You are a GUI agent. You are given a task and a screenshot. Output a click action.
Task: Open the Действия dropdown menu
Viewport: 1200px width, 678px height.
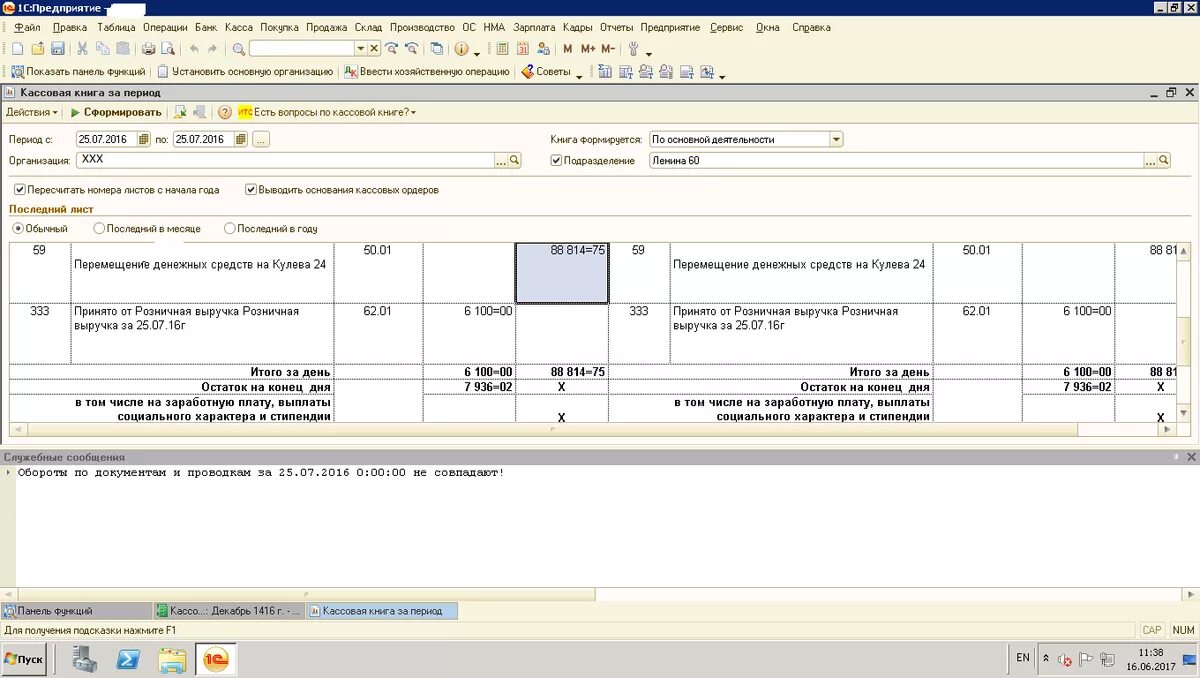pos(32,112)
